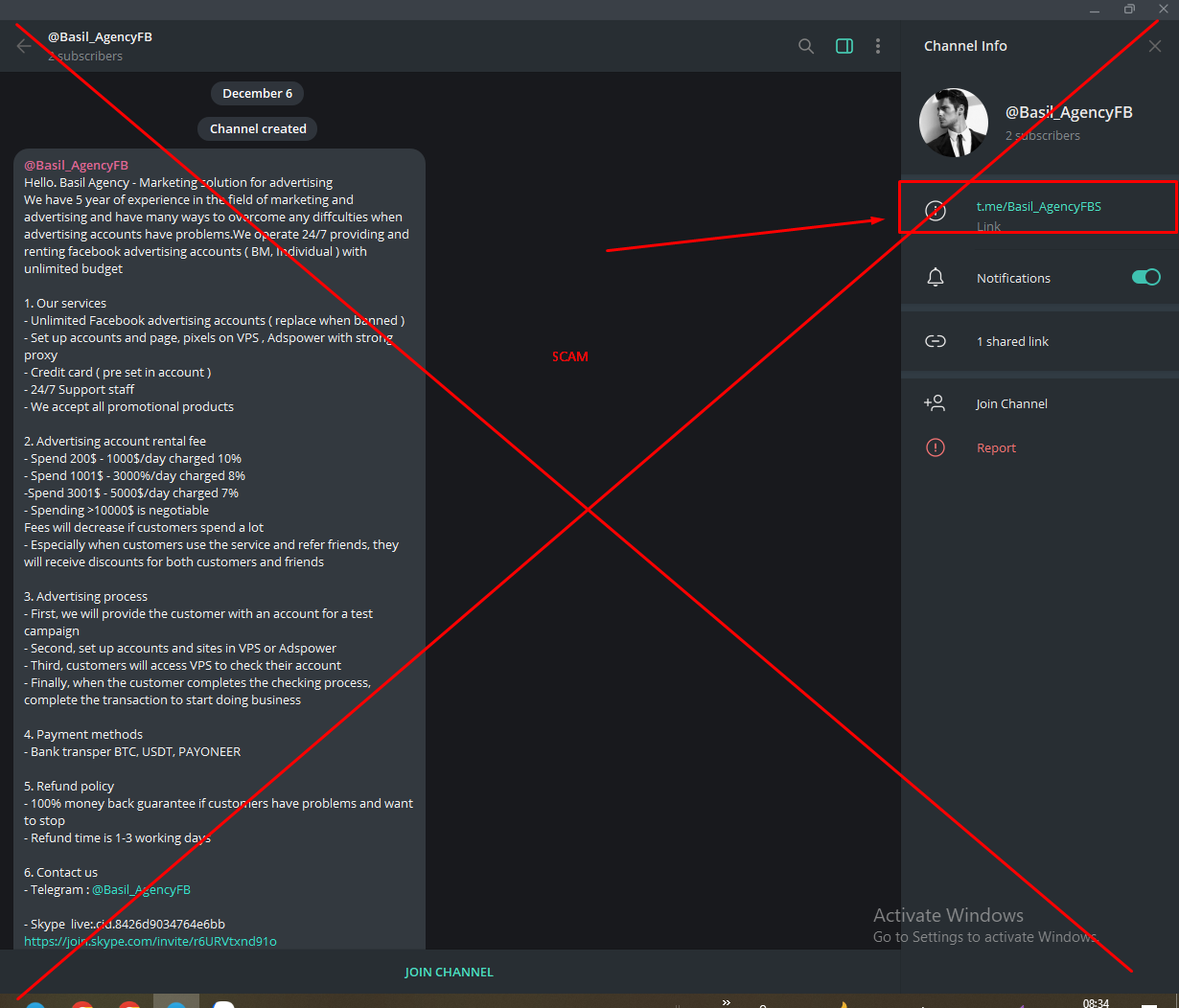This screenshot has width=1179, height=1008.
Task: Click @Basil_AgencyFB name in info panel
Action: 1069,112
